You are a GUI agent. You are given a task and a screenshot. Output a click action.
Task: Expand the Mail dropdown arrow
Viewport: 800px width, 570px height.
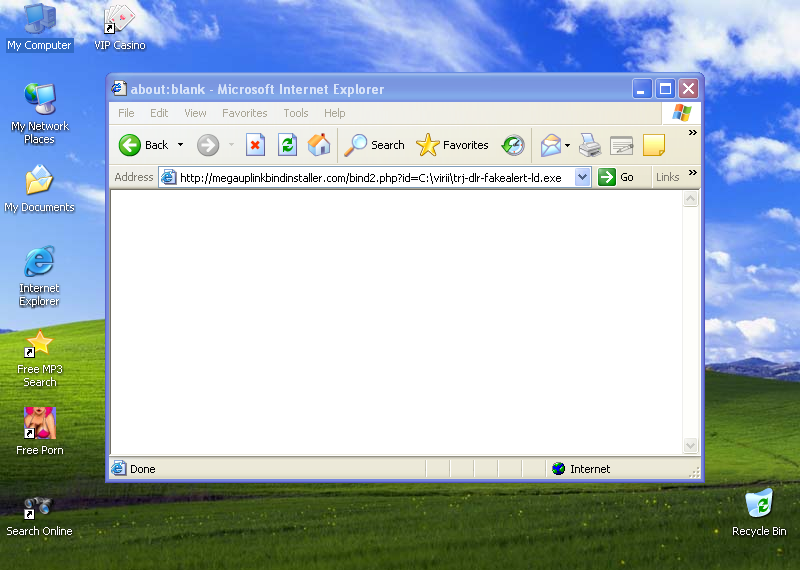pos(567,145)
